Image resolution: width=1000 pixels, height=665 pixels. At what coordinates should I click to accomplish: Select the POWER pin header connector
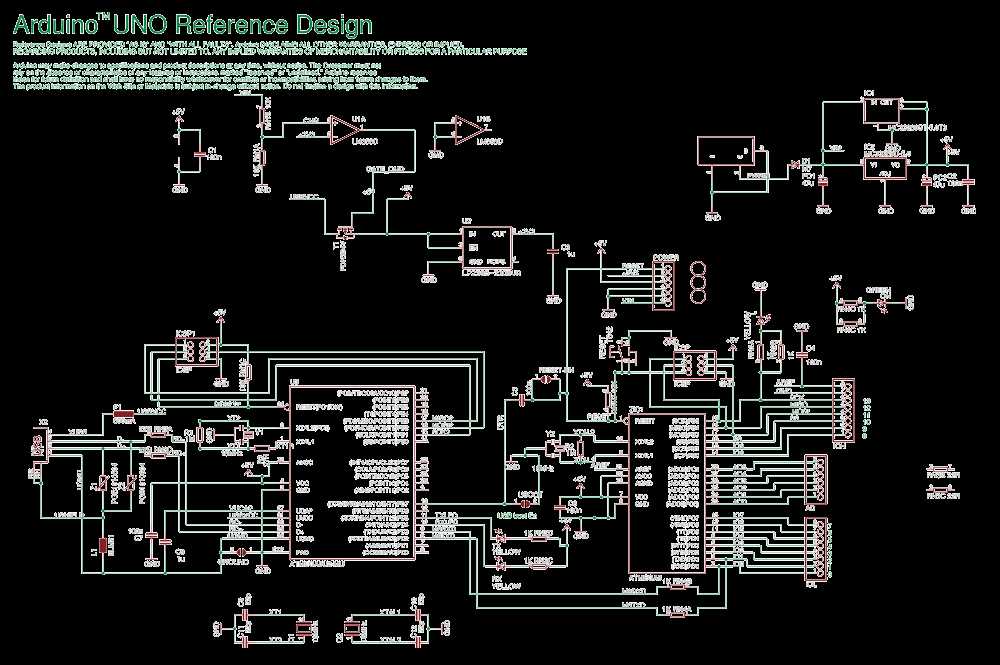coord(664,286)
